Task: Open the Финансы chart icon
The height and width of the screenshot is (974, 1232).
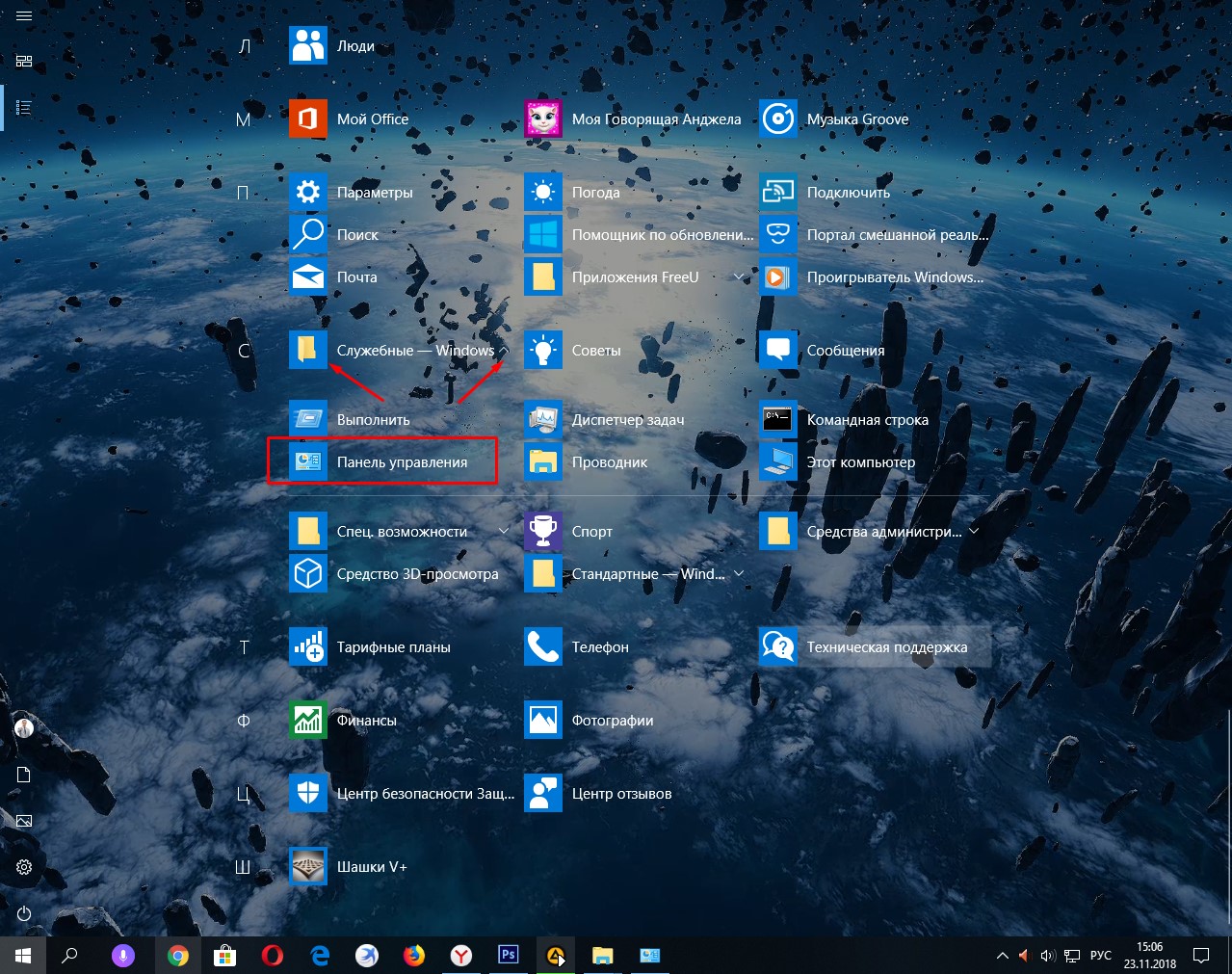Action: point(308,720)
